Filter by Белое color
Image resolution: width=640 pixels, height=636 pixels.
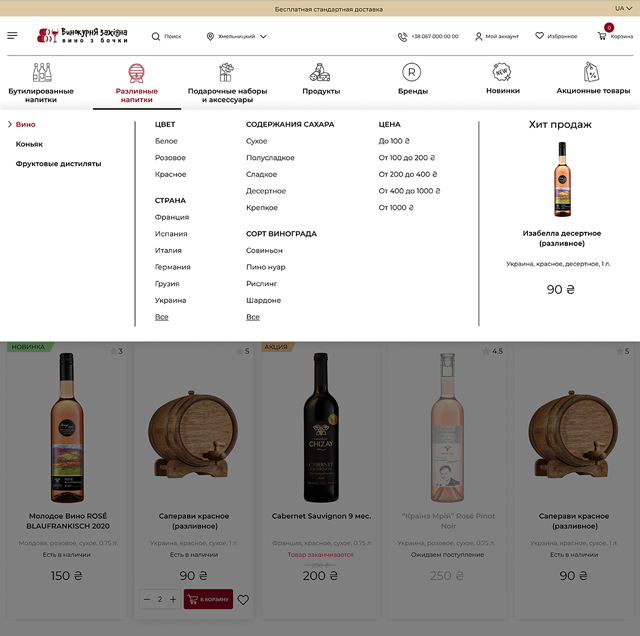tap(166, 141)
